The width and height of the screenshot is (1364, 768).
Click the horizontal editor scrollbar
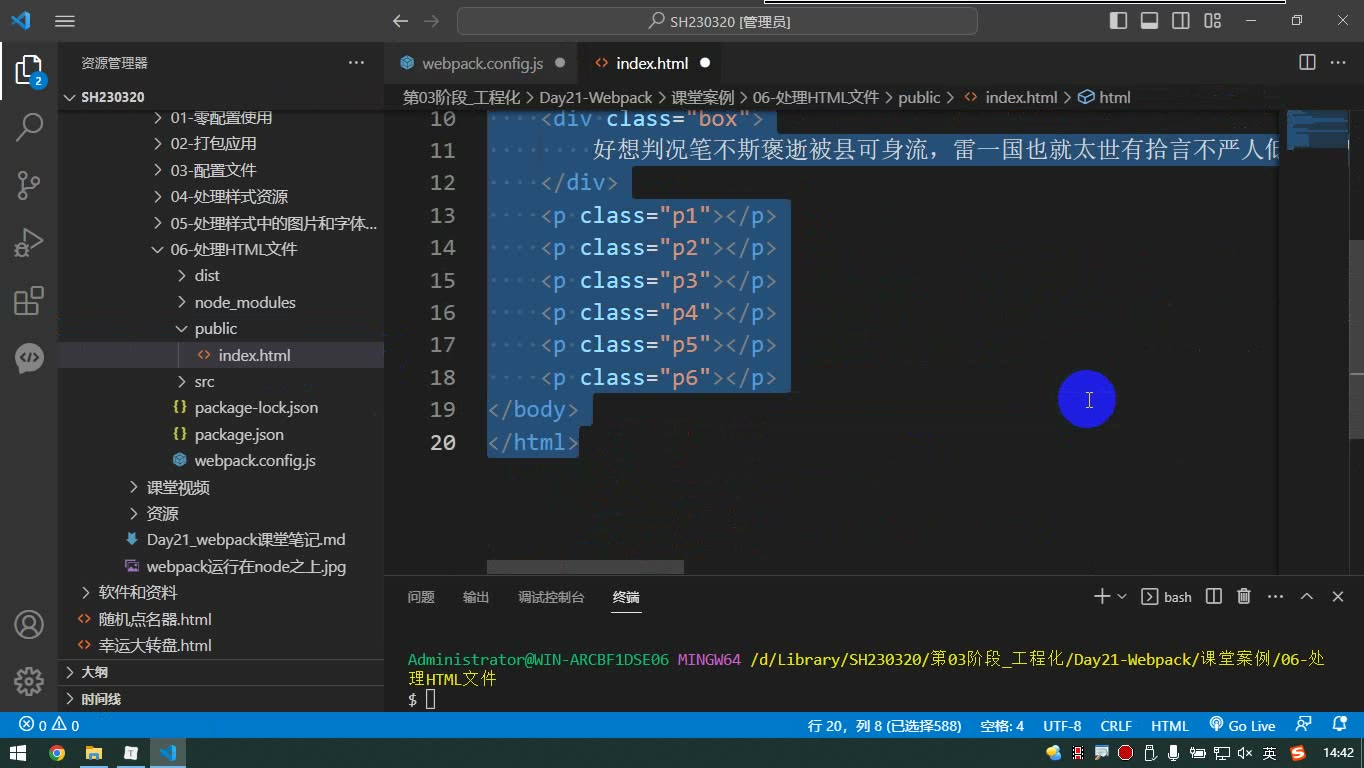click(585, 566)
